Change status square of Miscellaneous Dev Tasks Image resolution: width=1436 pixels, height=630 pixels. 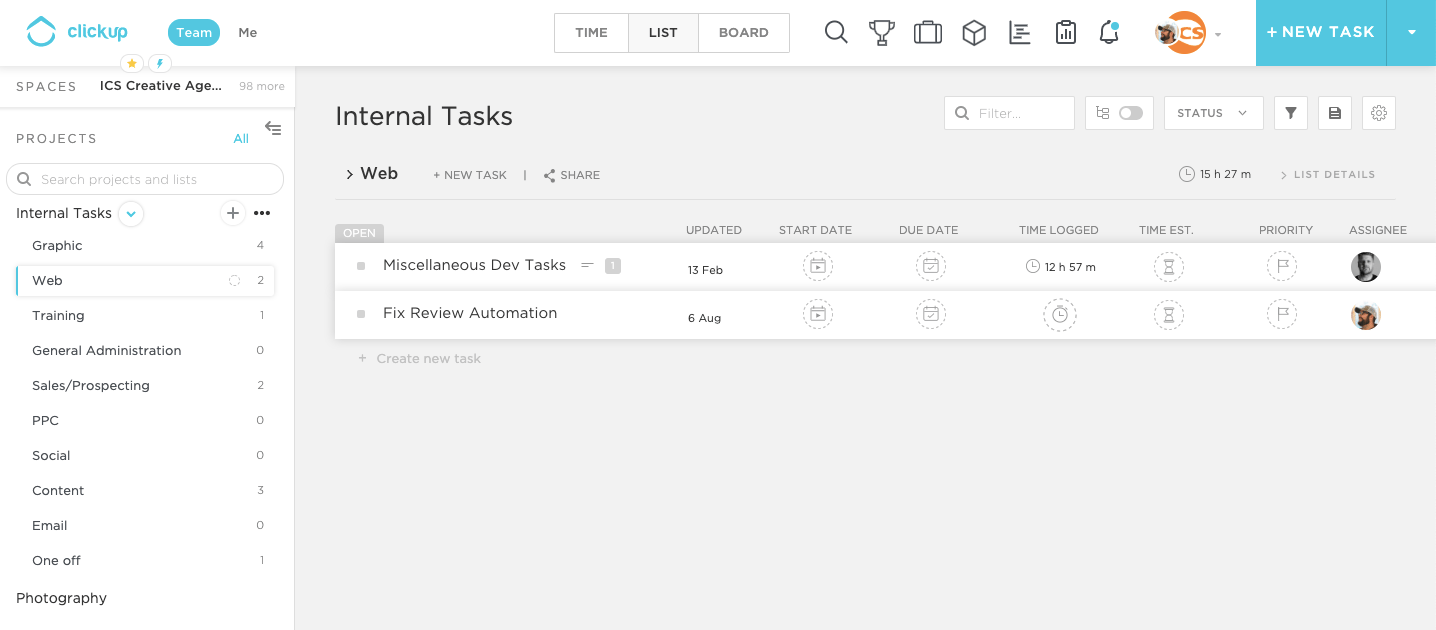click(361, 266)
